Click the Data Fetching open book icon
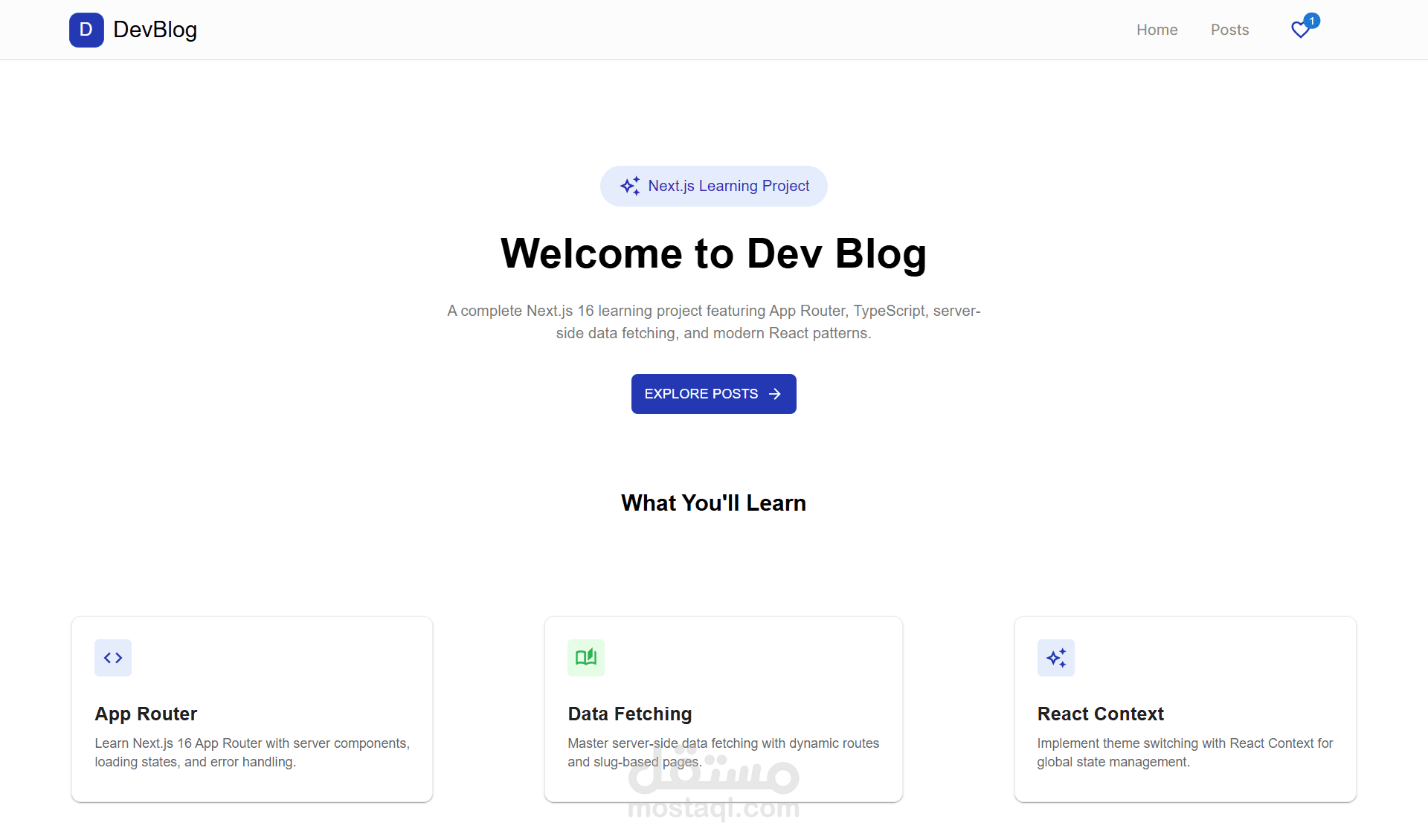This screenshot has width=1428, height=840. tap(586, 658)
